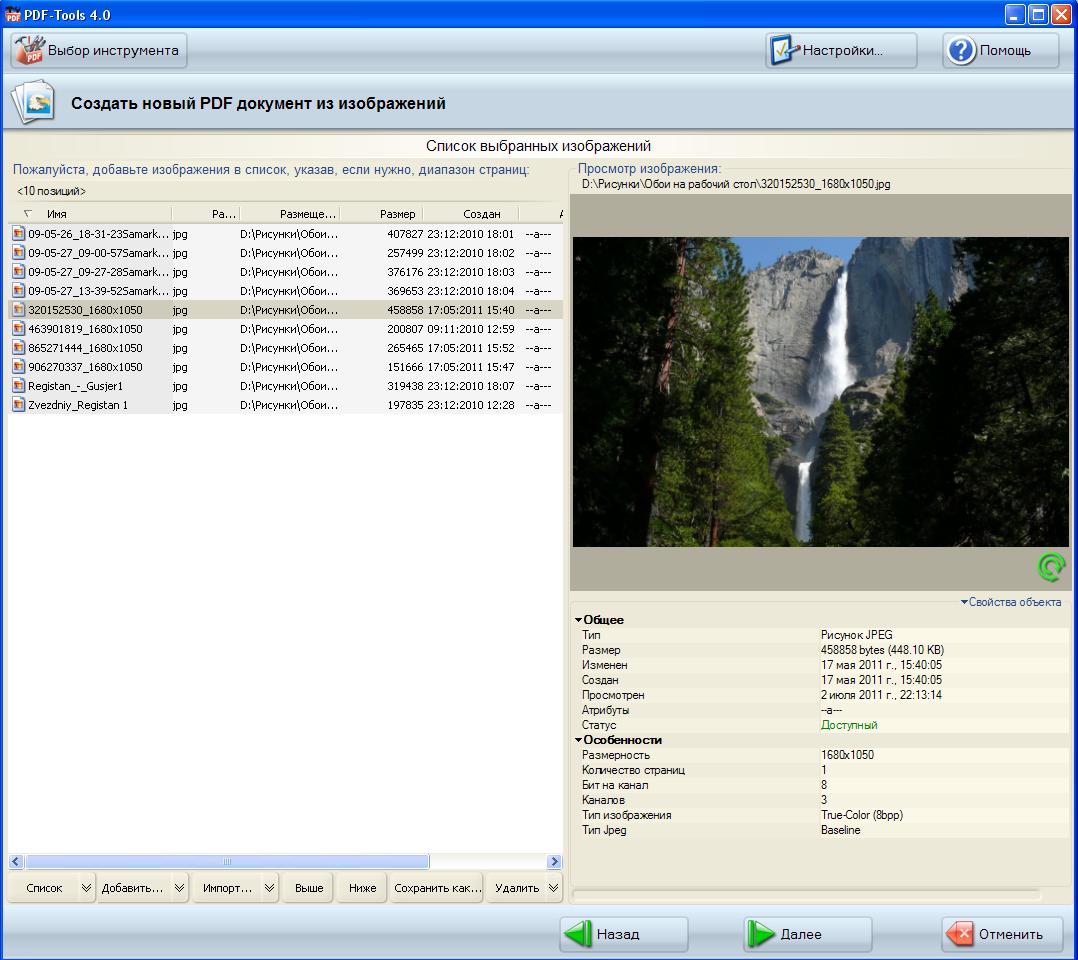Viewport: 1078px width, 960px height.
Task: Click Доступный status value
Action: pyautogui.click(x=849, y=725)
